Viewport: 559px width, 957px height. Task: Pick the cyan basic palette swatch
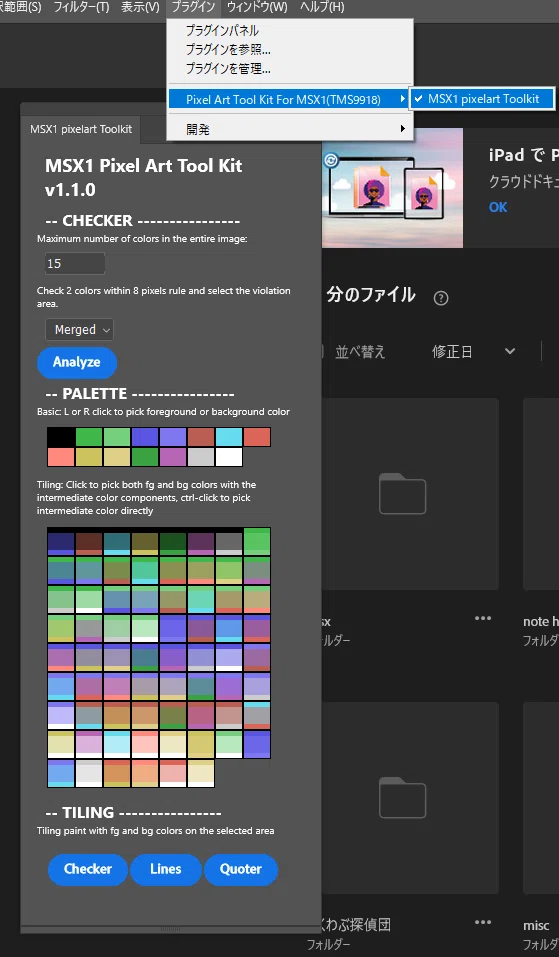pos(229,437)
